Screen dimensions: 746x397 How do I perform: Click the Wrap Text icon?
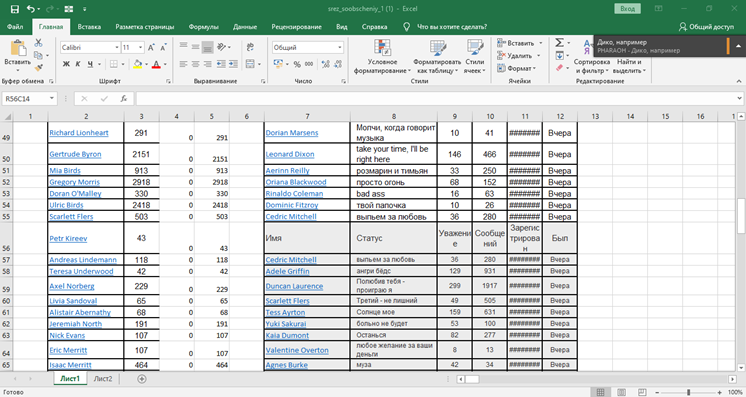pyautogui.click(x=250, y=47)
